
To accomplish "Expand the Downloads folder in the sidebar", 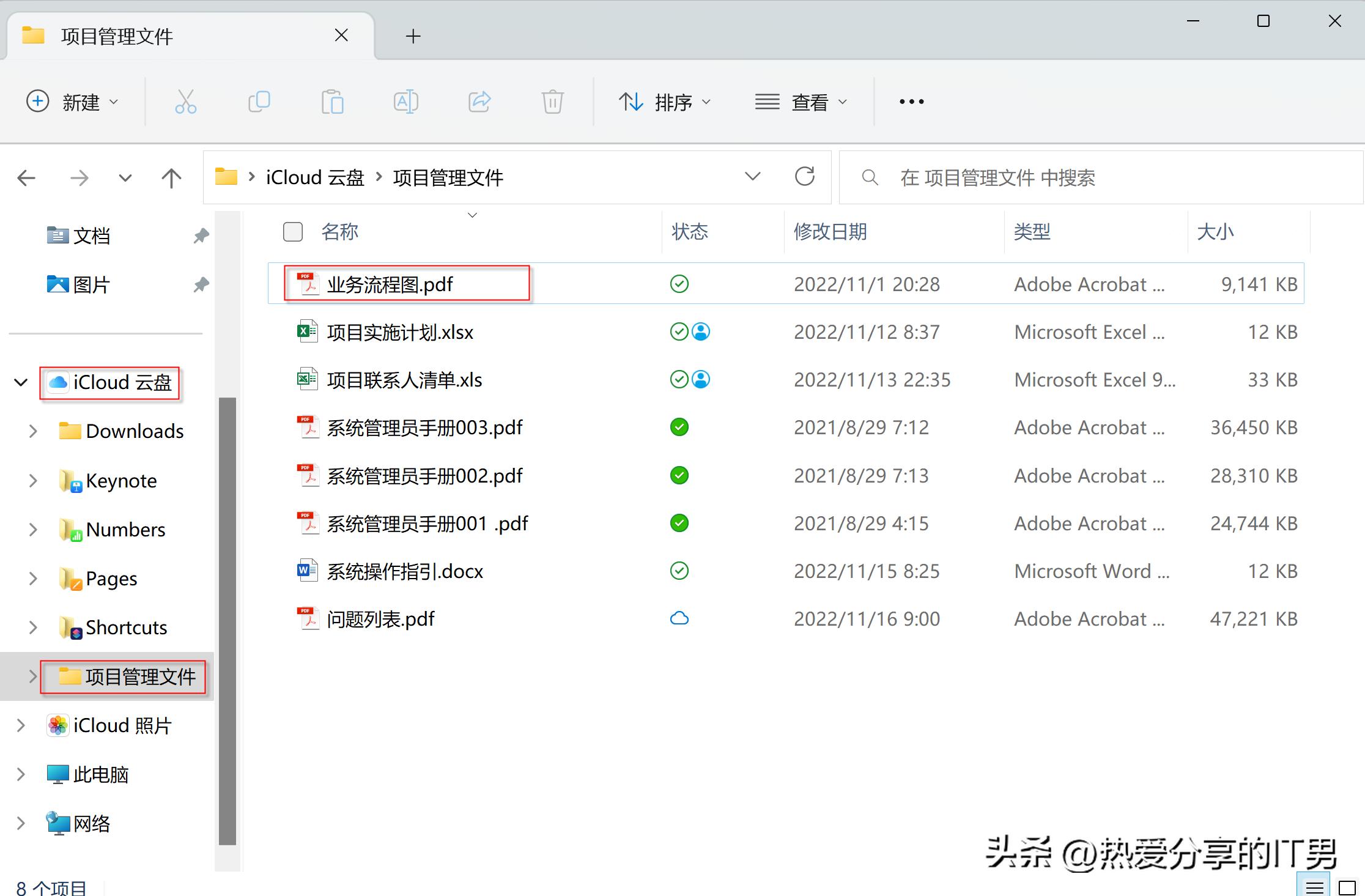I will click(x=33, y=431).
